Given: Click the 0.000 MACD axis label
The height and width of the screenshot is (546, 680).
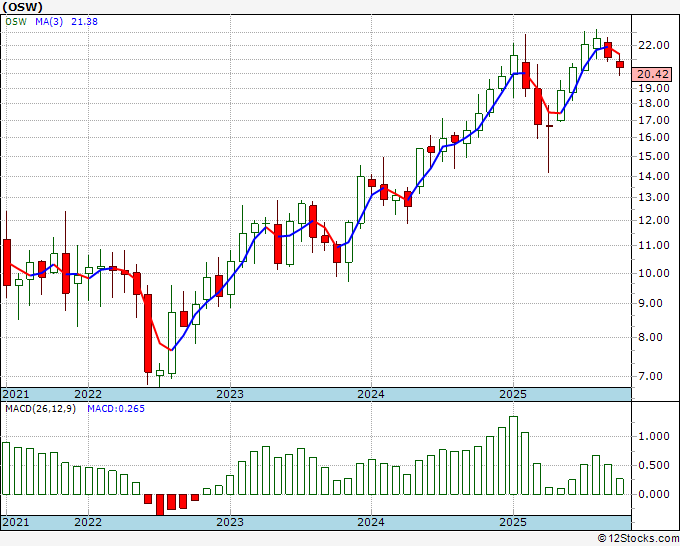Looking at the screenshot, I should click(654, 494).
